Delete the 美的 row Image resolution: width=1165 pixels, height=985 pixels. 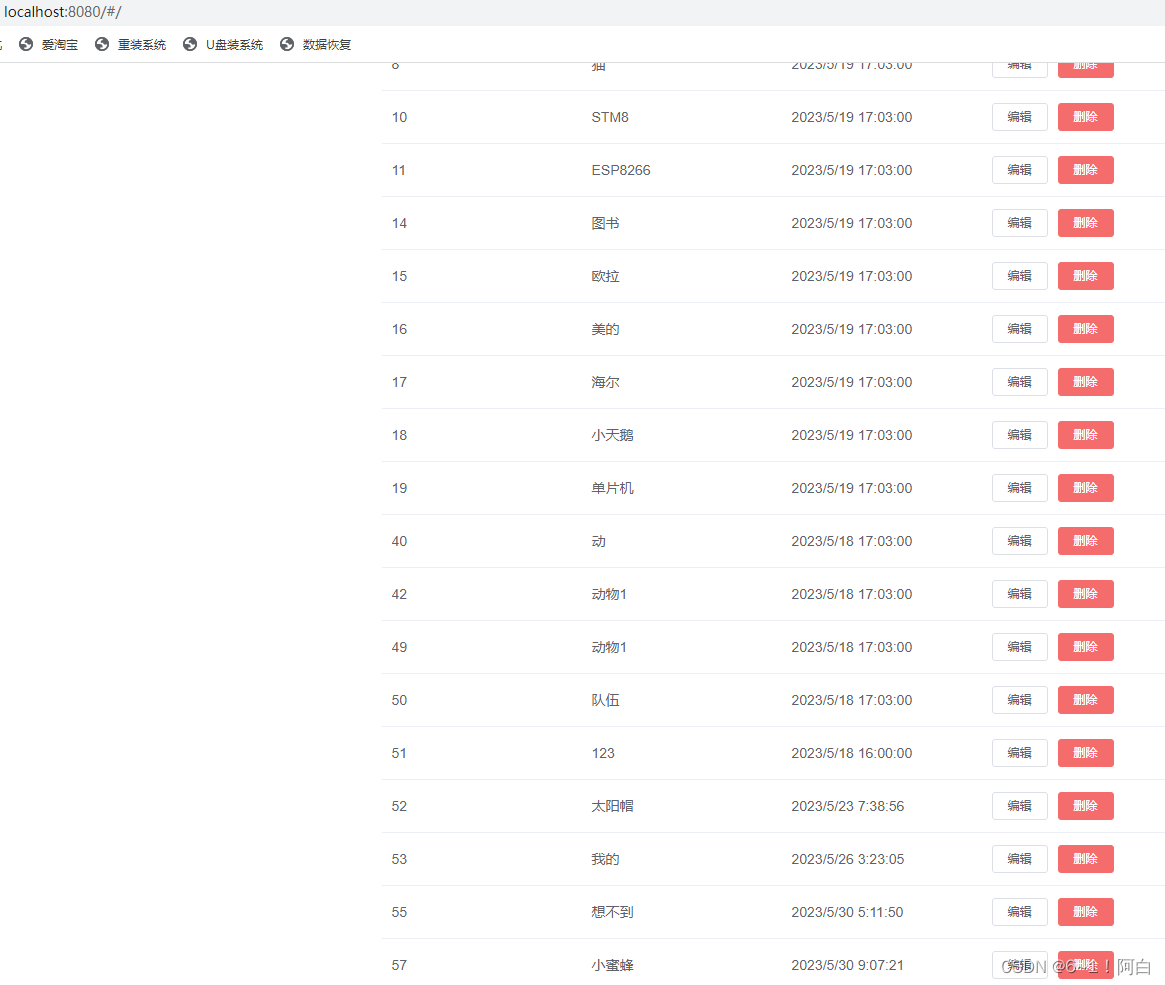click(x=1086, y=329)
